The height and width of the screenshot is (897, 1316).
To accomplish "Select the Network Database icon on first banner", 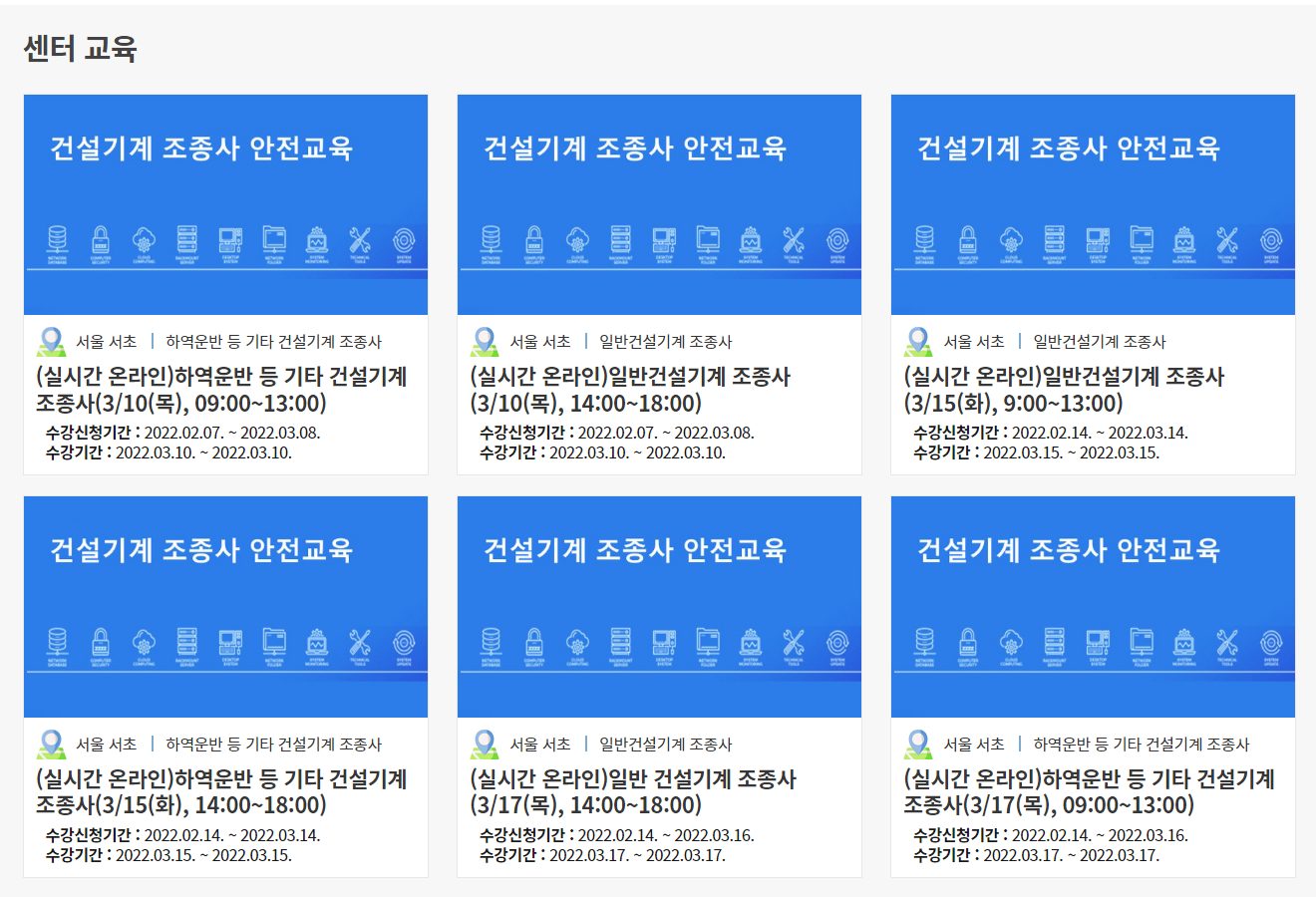I will pyautogui.click(x=58, y=239).
